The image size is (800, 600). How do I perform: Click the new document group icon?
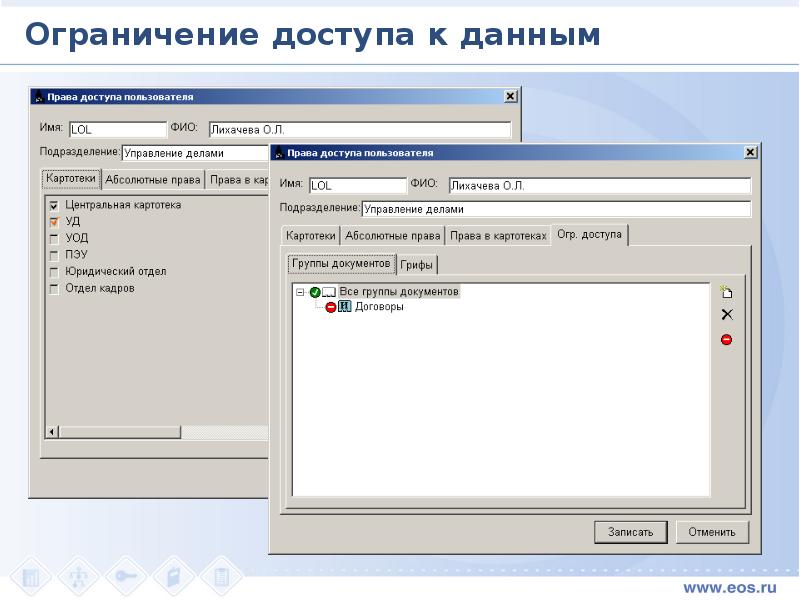(x=727, y=292)
